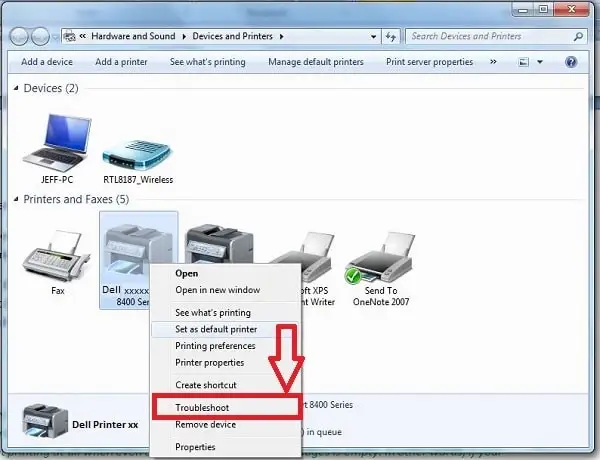Click the 8400 Series text in the details pane
The height and width of the screenshot is (460, 600).
[331, 405]
